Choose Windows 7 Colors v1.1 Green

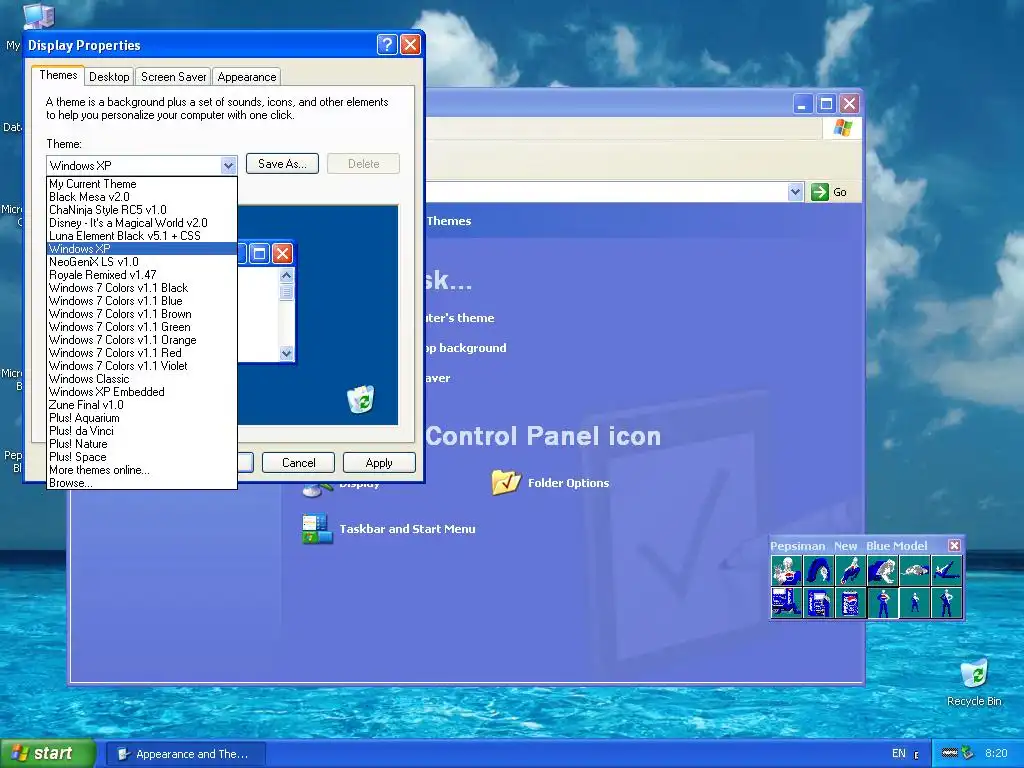tap(142, 327)
